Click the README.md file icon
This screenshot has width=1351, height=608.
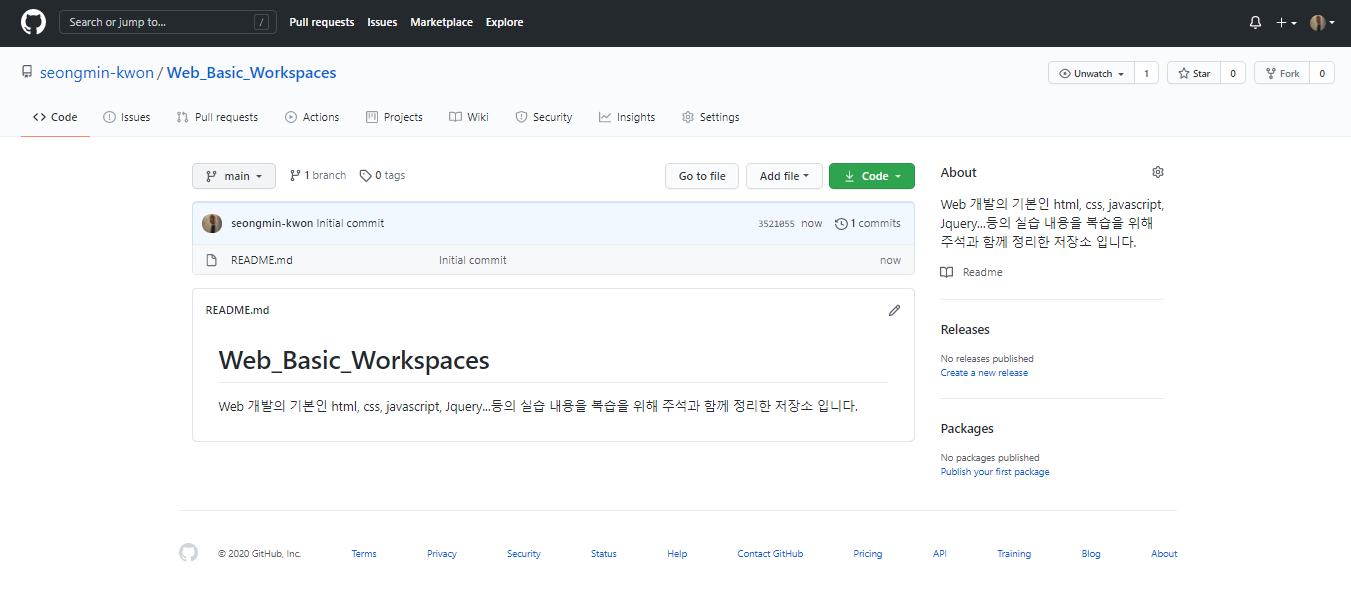coord(211,260)
